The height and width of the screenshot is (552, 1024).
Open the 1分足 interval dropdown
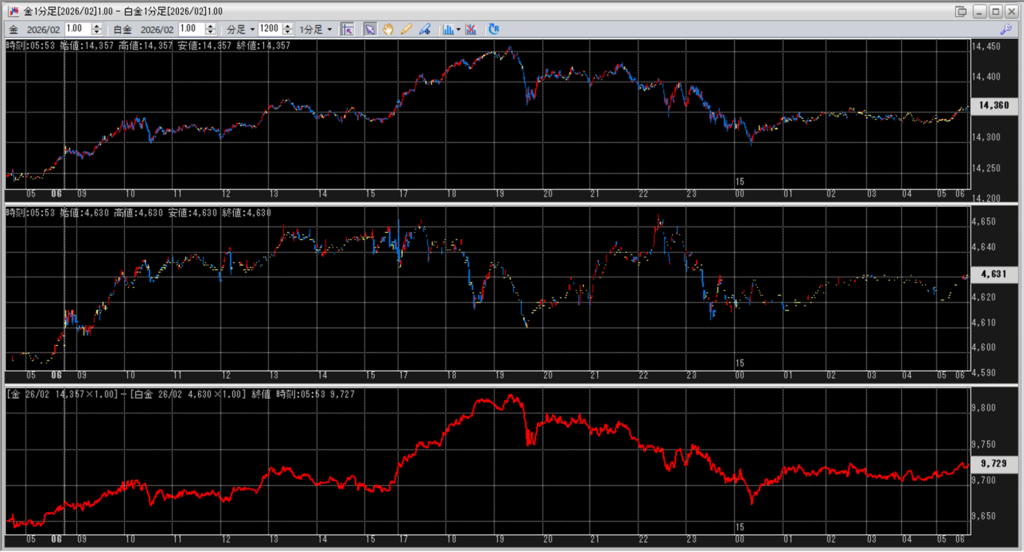point(316,29)
